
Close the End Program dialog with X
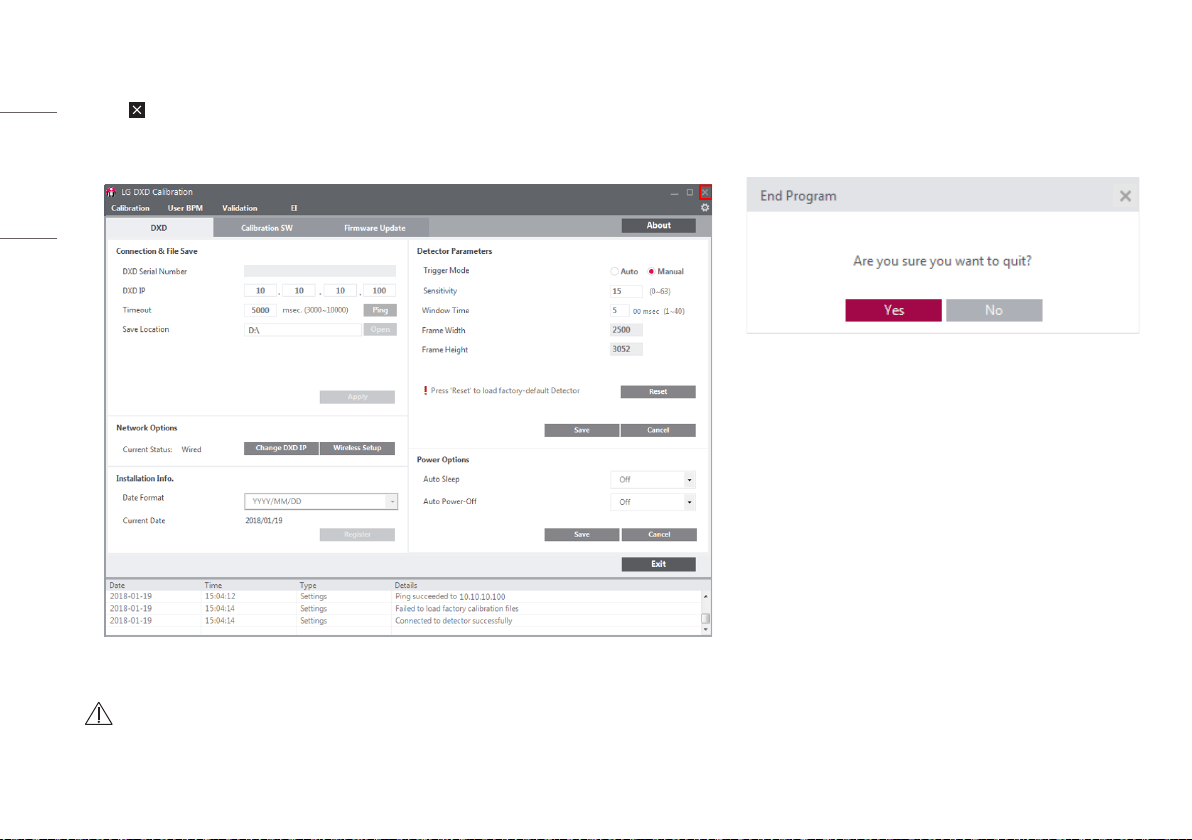1125,196
